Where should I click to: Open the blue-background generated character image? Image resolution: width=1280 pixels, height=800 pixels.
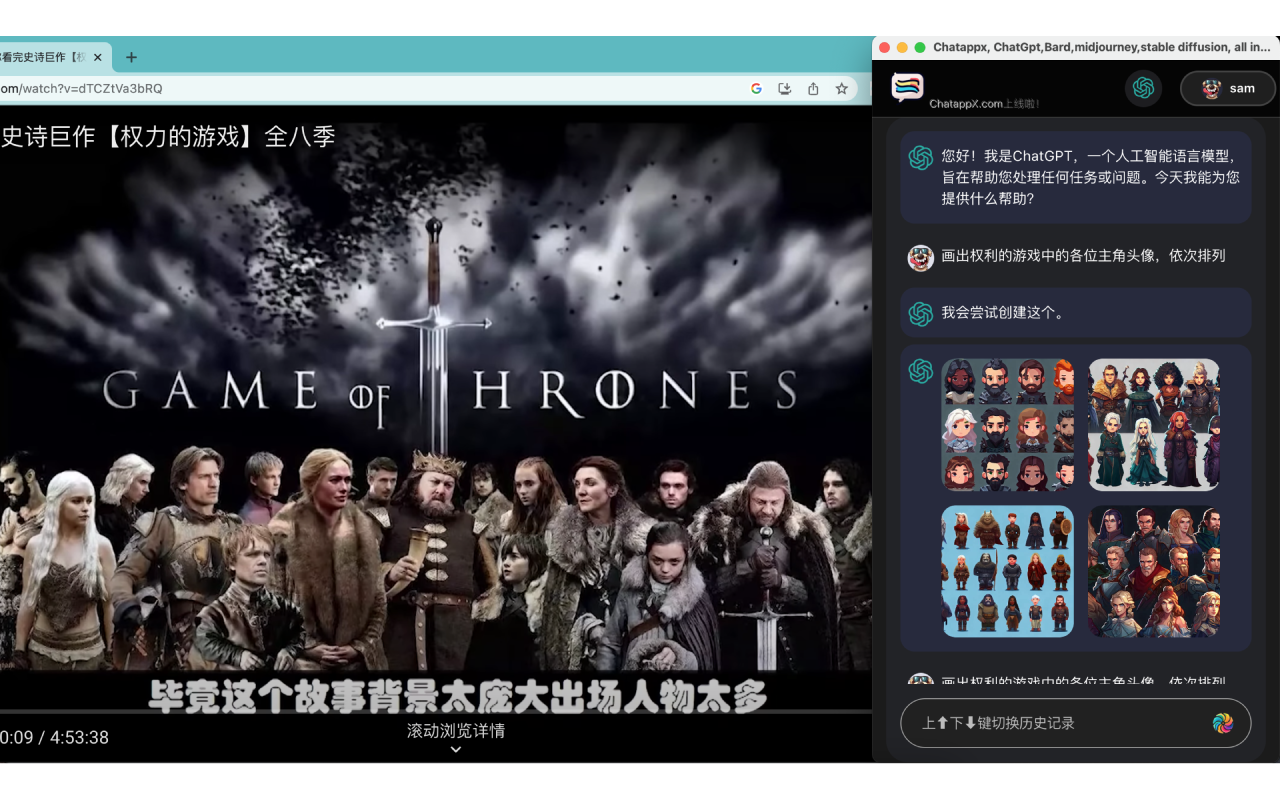[x=1008, y=571]
